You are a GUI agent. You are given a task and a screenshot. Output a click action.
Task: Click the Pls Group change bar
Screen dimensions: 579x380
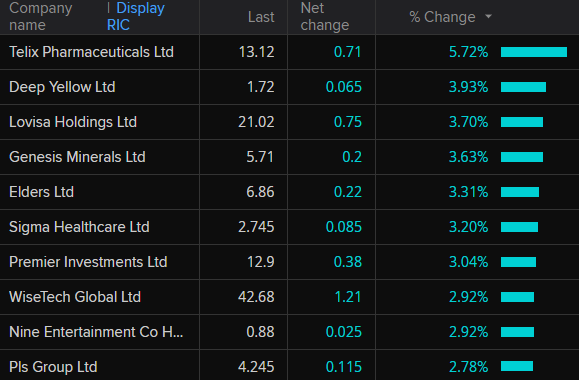[x=517, y=366]
